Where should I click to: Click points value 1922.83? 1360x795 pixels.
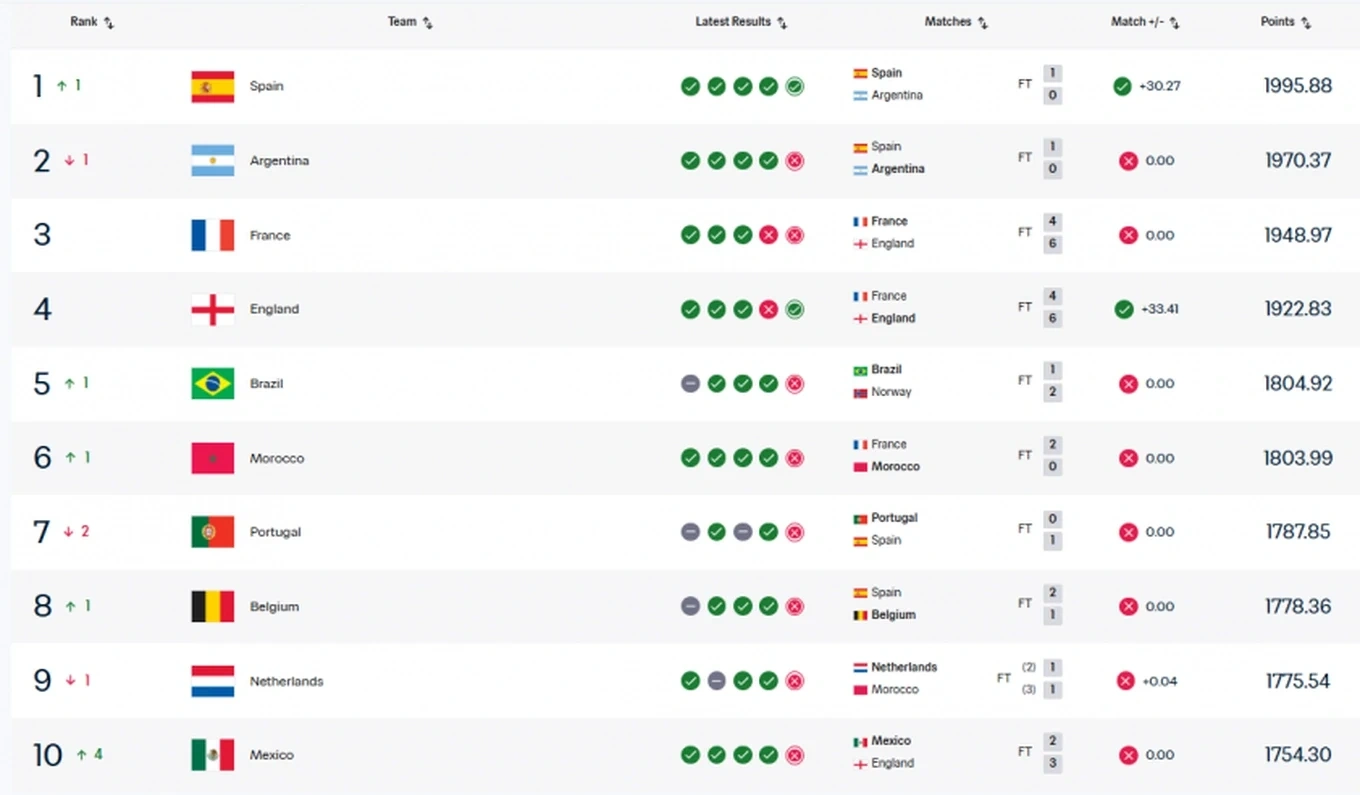click(x=1298, y=310)
